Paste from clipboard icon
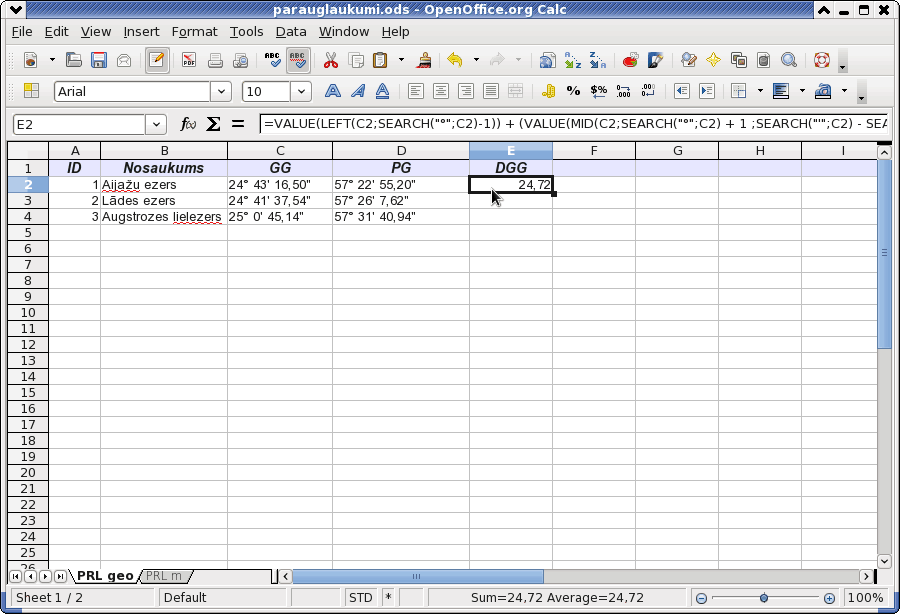 [x=380, y=60]
